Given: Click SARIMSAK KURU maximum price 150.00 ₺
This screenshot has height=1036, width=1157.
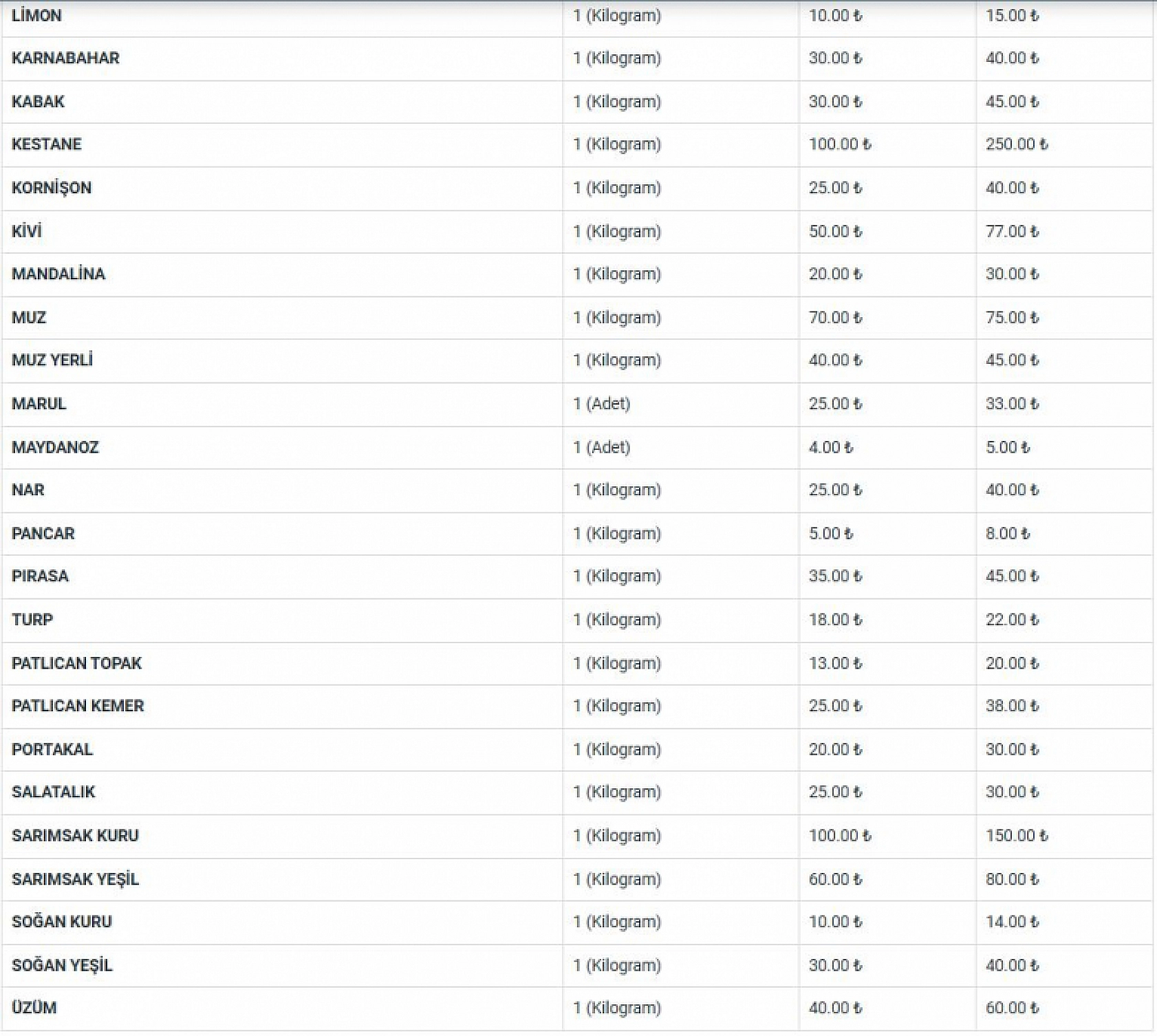Looking at the screenshot, I should 1016,836.
